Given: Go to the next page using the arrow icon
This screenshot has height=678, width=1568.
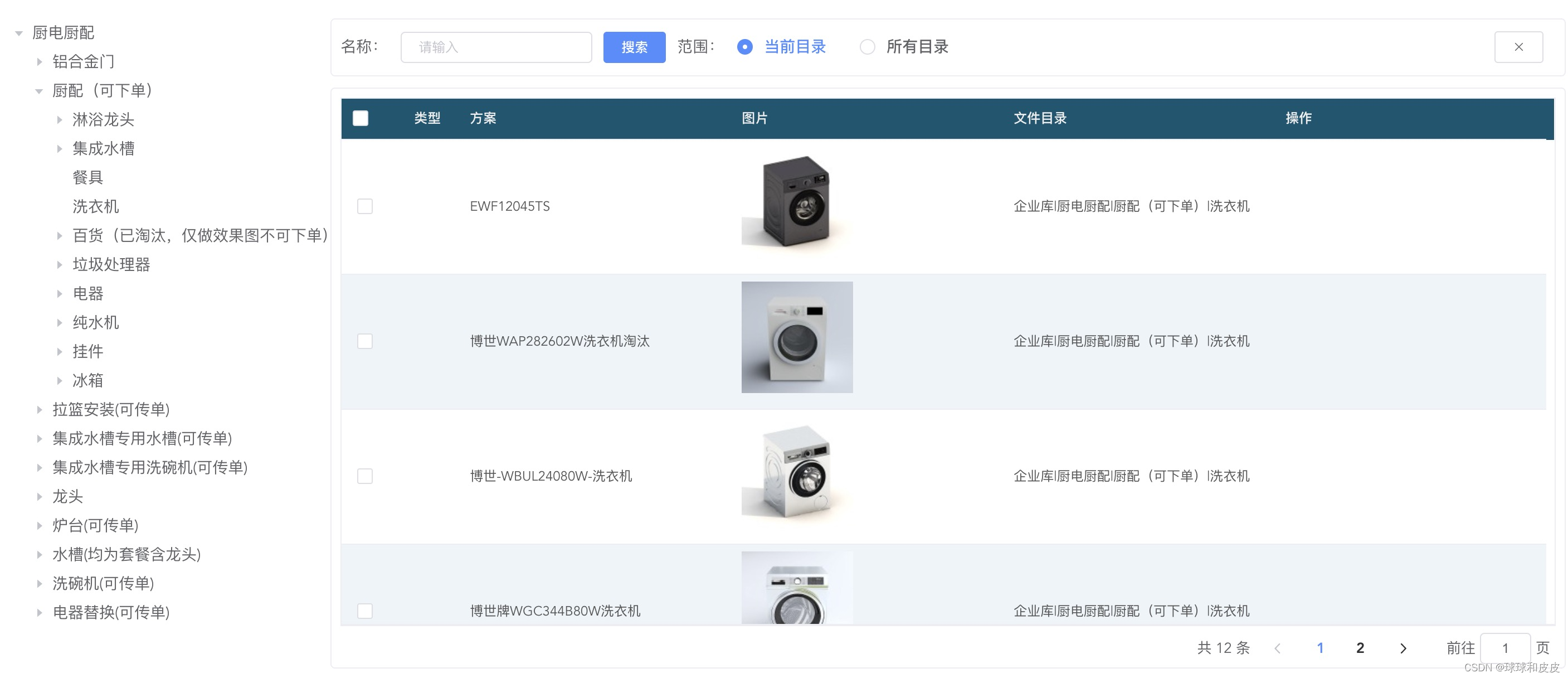Looking at the screenshot, I should coord(1404,647).
